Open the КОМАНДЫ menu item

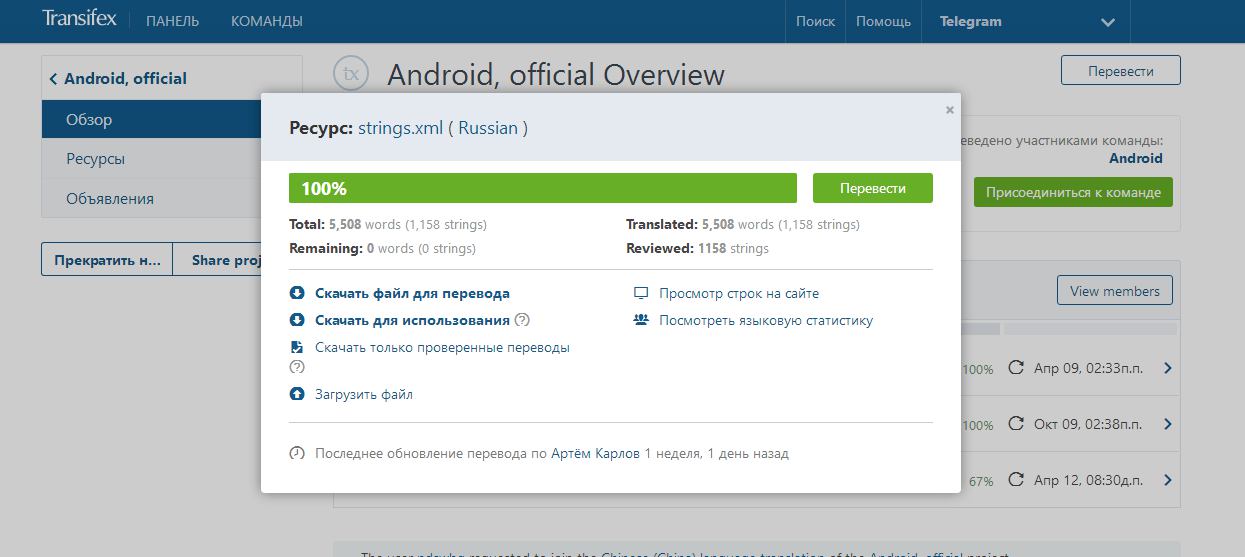(x=267, y=21)
